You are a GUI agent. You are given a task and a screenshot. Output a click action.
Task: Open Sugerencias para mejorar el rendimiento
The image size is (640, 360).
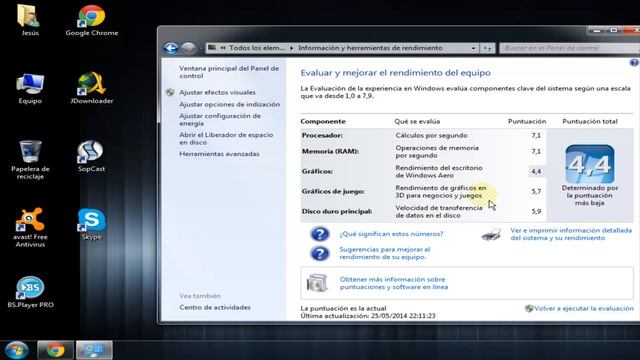click(384, 253)
